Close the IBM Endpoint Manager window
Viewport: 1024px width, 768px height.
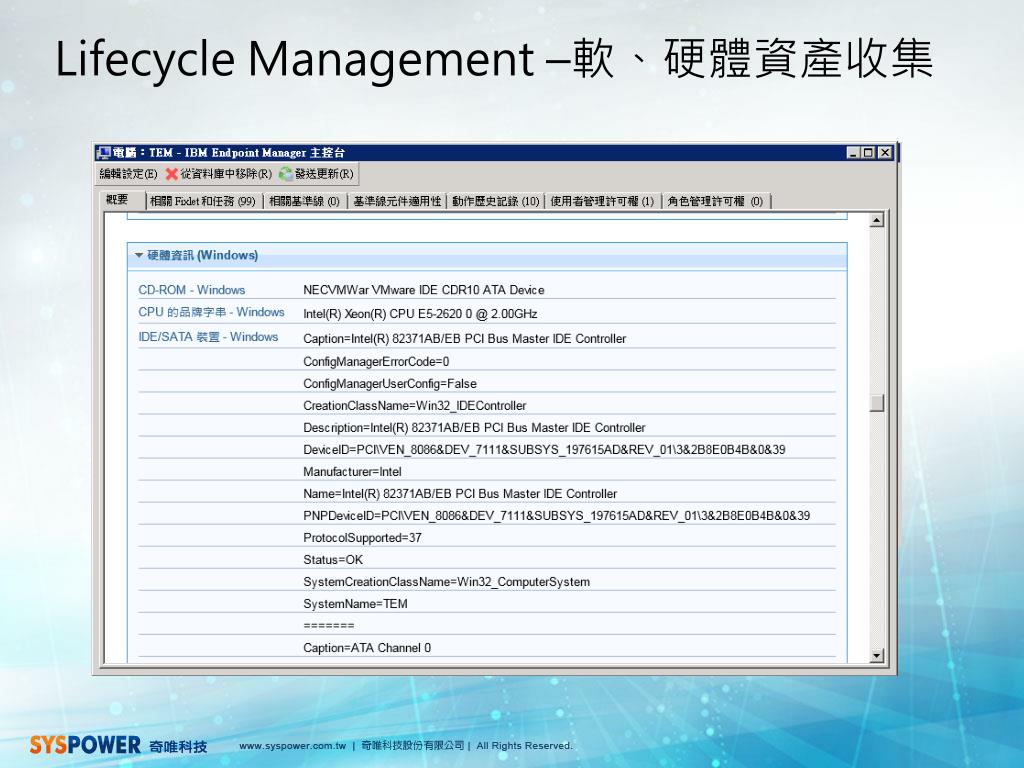(x=885, y=153)
